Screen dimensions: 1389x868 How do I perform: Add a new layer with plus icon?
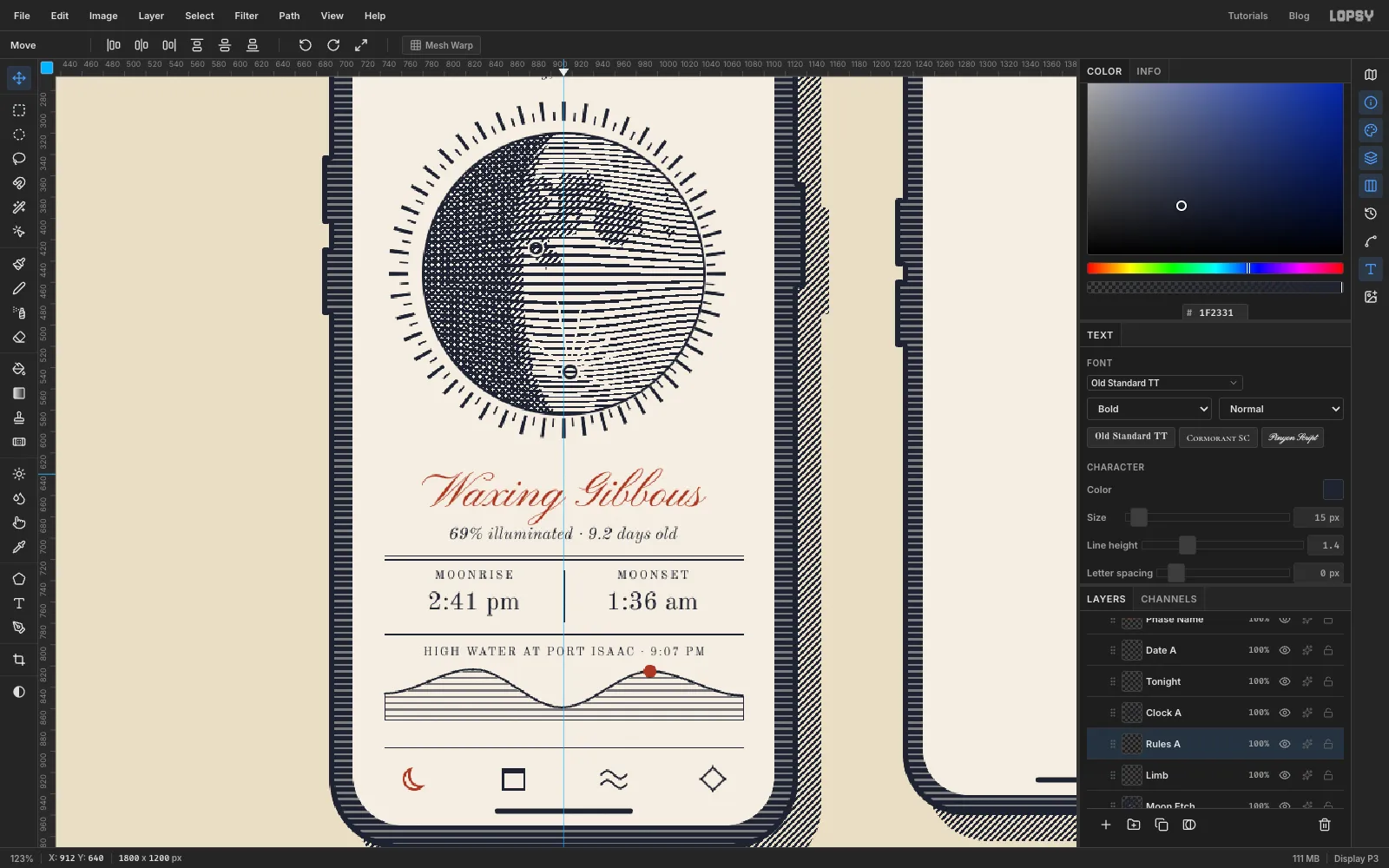click(x=1106, y=825)
